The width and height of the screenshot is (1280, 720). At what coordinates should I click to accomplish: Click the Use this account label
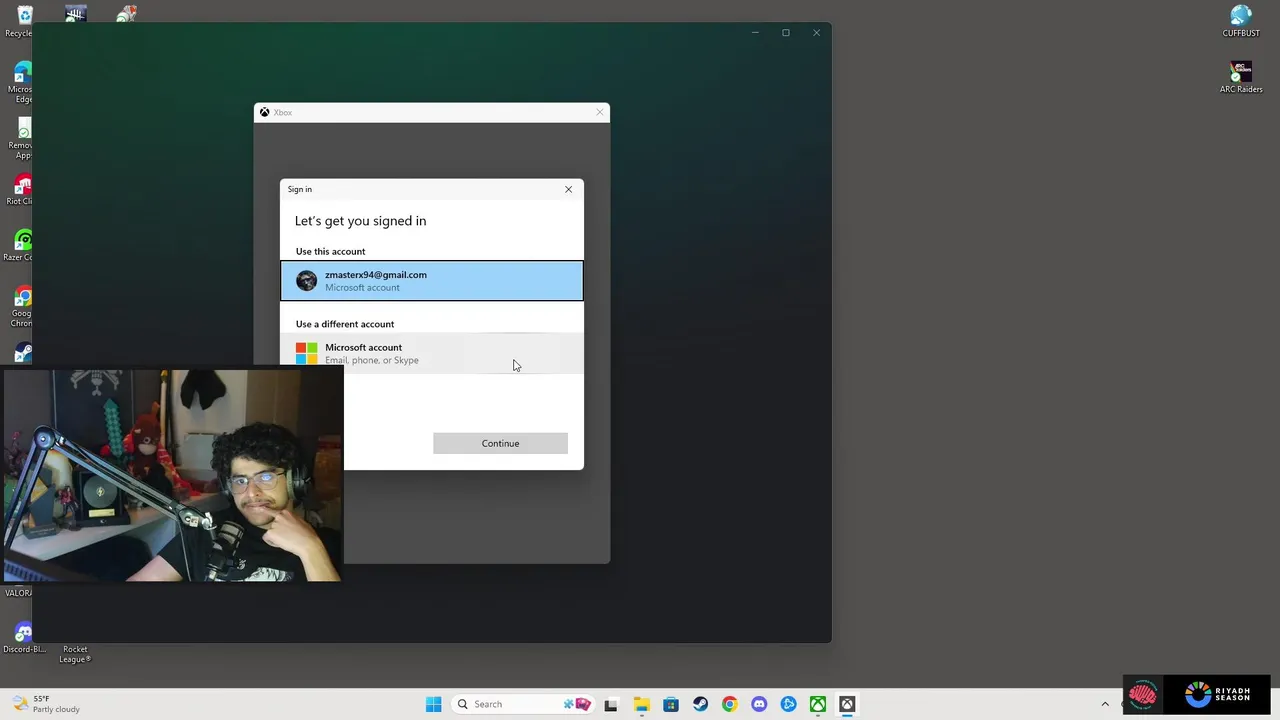[x=330, y=251]
